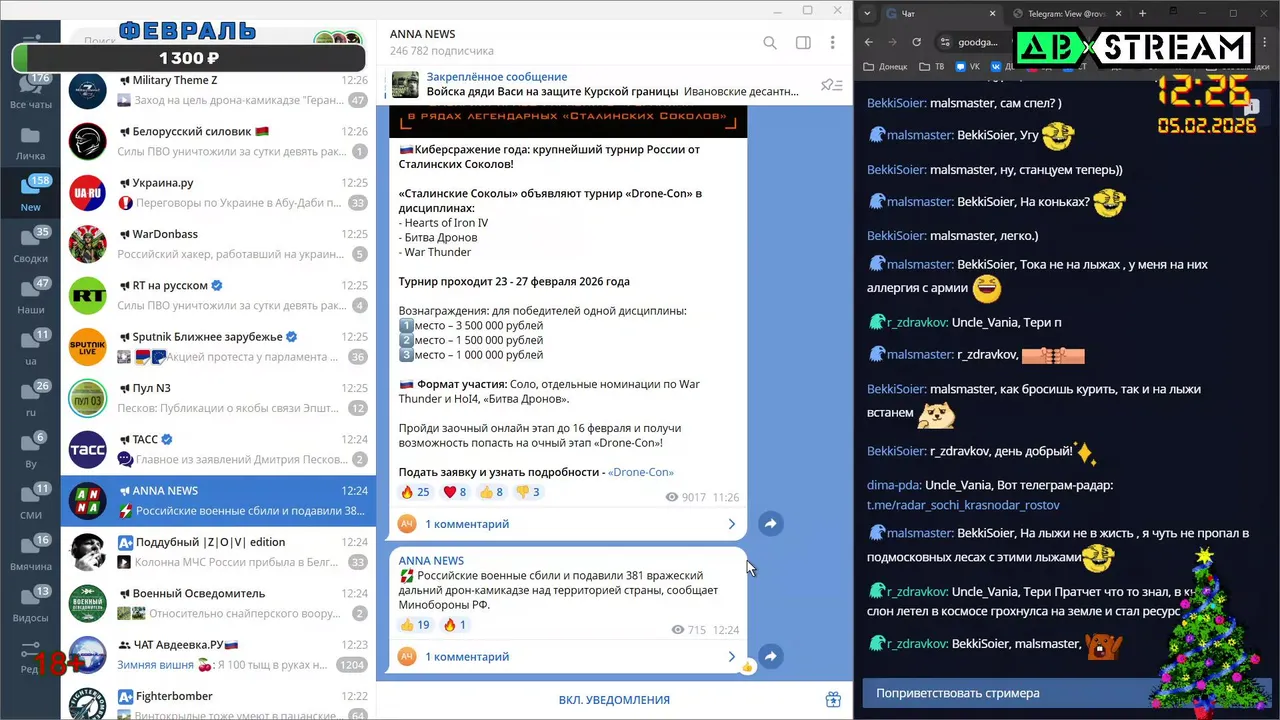This screenshot has height=720, width=1280.
Task: Open 1 комментарий under 381 drones post
Action: tap(567, 656)
